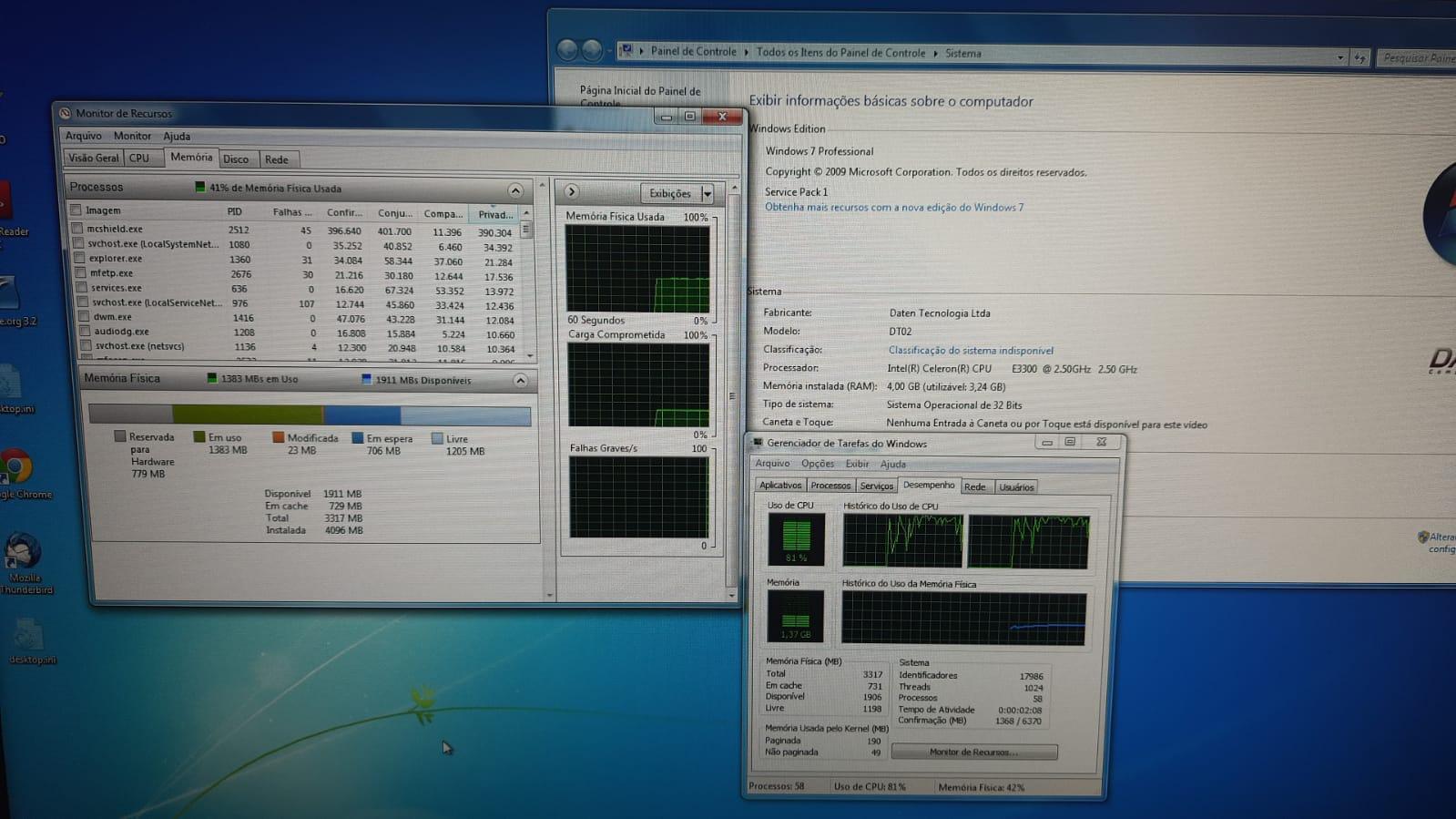1456x819 pixels.
Task: Click the refresh button beside address bar
Action: [1359, 57]
